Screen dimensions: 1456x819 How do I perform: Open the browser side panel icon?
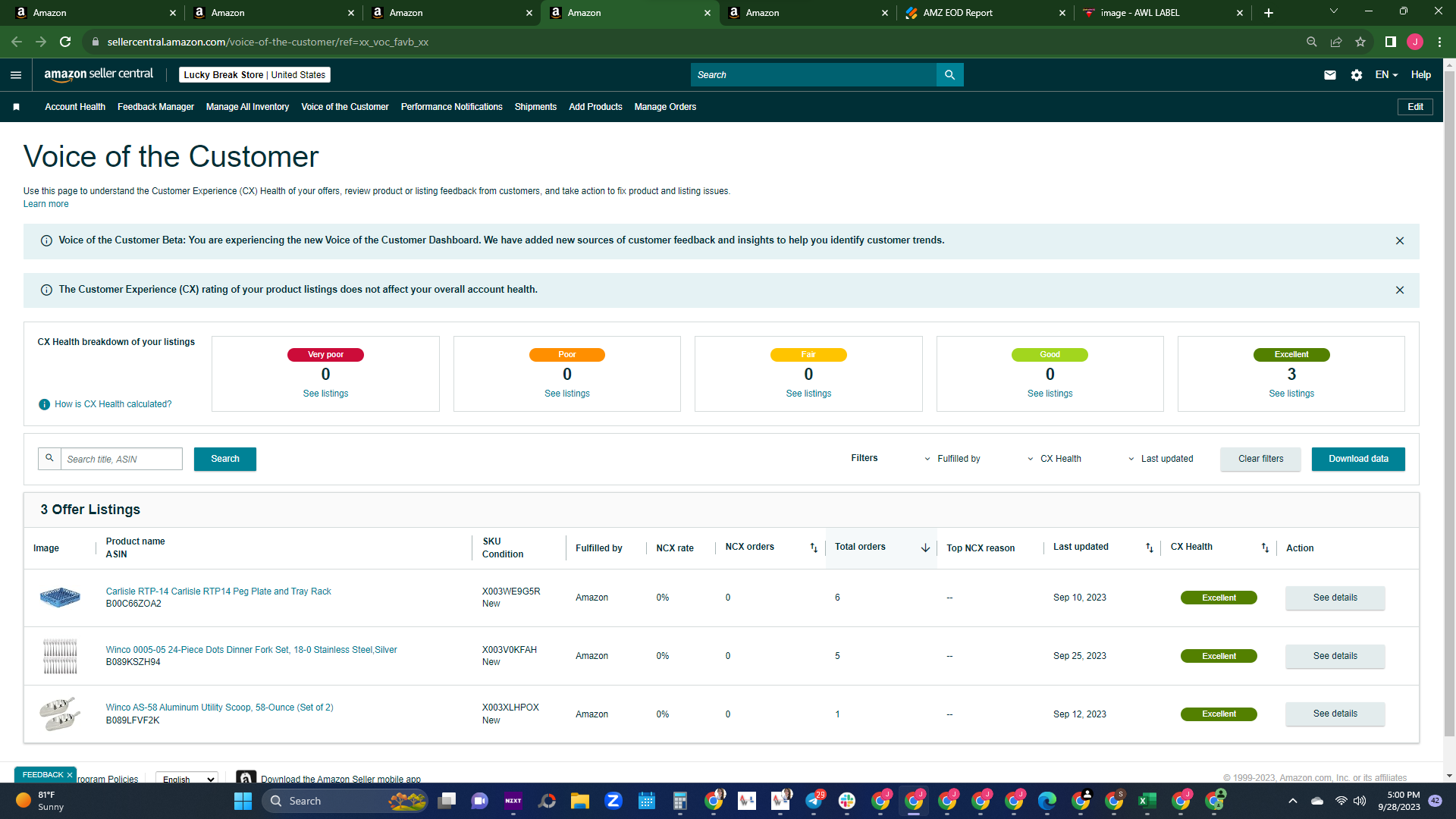(1391, 42)
